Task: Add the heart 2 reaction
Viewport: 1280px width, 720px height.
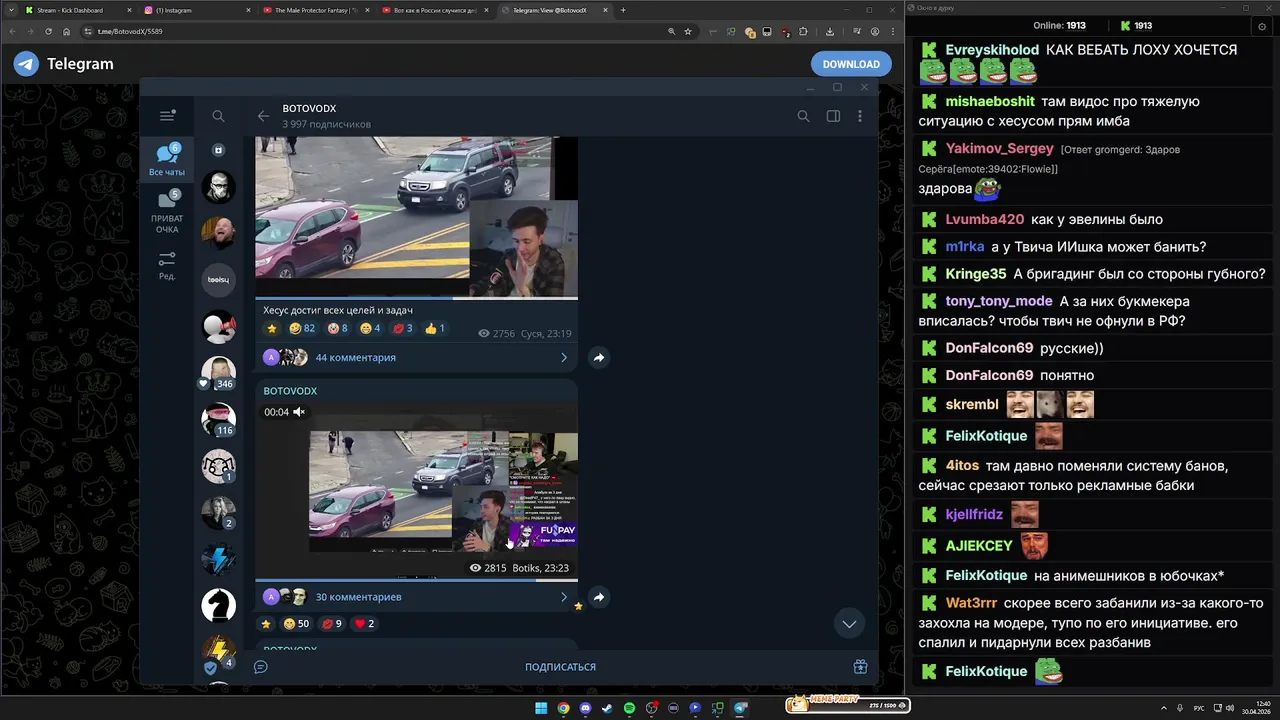Action: coord(364,624)
